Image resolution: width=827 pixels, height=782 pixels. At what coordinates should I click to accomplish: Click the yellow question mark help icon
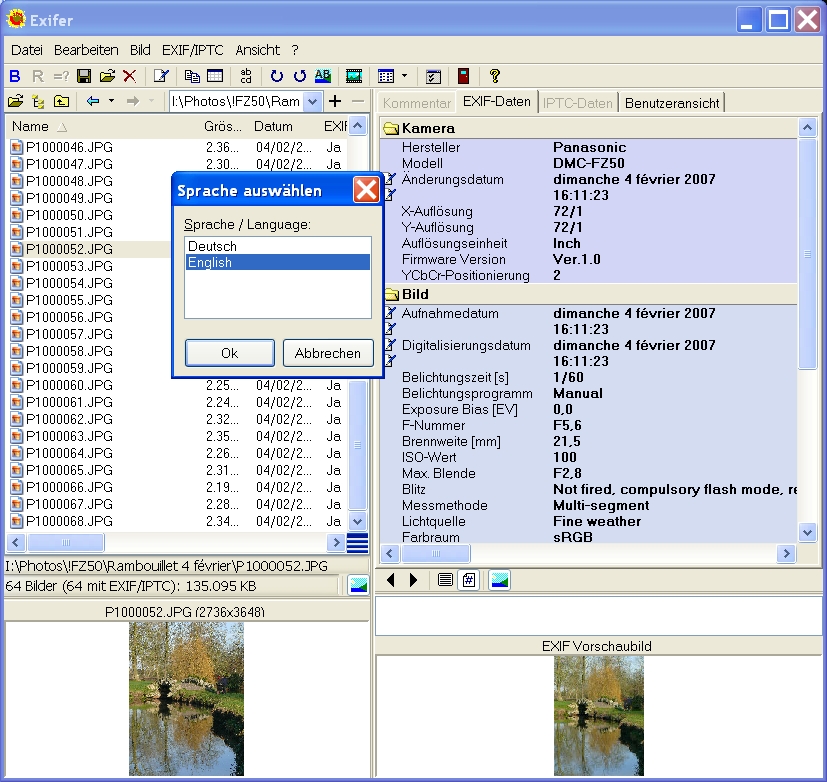[x=494, y=76]
